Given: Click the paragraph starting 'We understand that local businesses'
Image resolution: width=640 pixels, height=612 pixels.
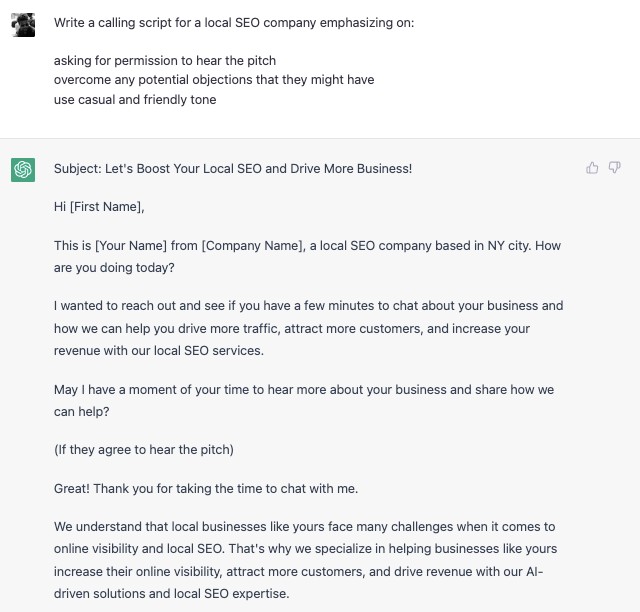Looking at the screenshot, I should (x=305, y=560).
